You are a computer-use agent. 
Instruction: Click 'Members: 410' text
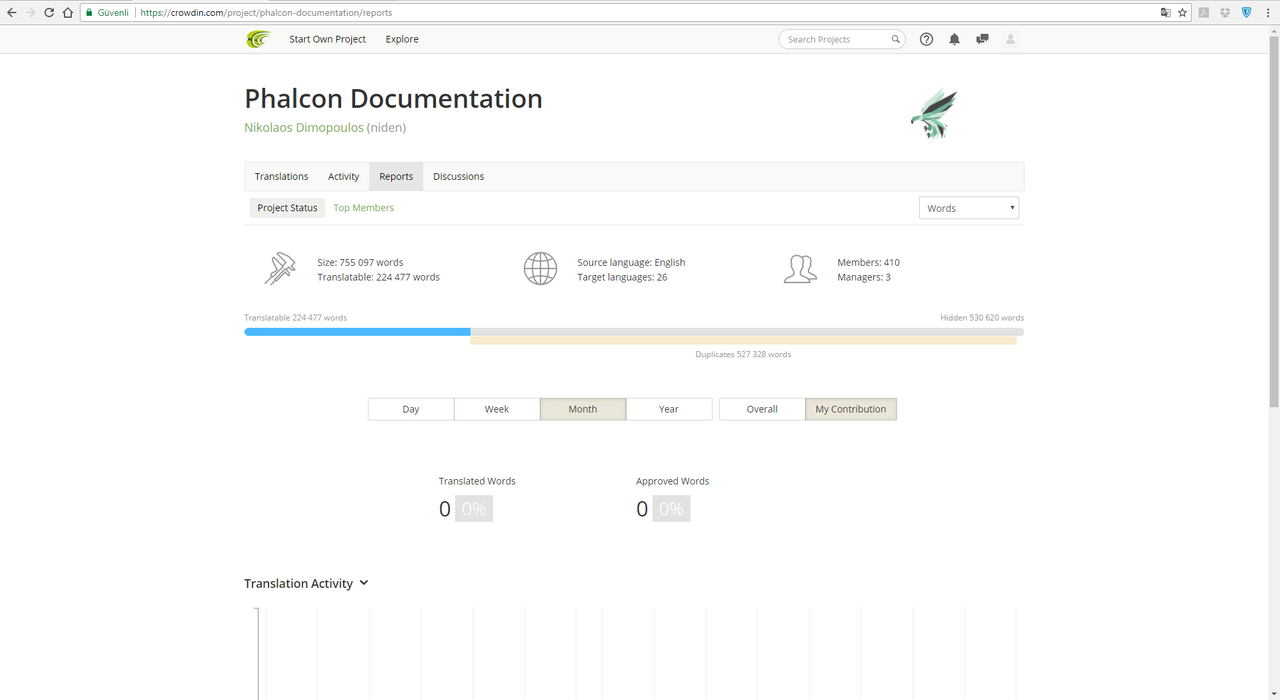coord(868,262)
